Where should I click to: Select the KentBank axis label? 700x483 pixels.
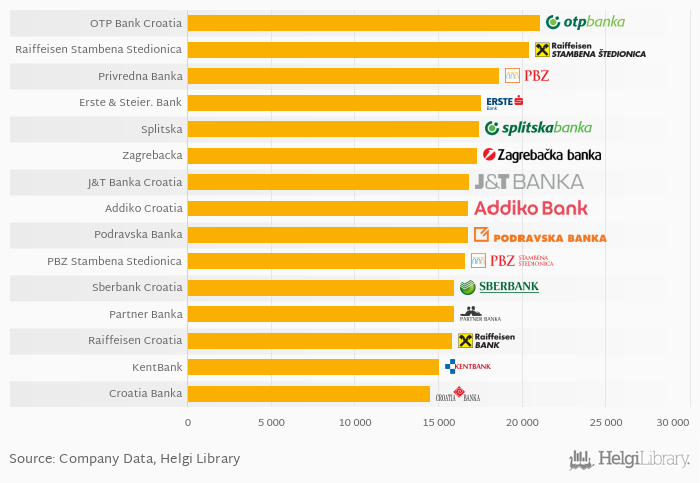tap(157, 367)
